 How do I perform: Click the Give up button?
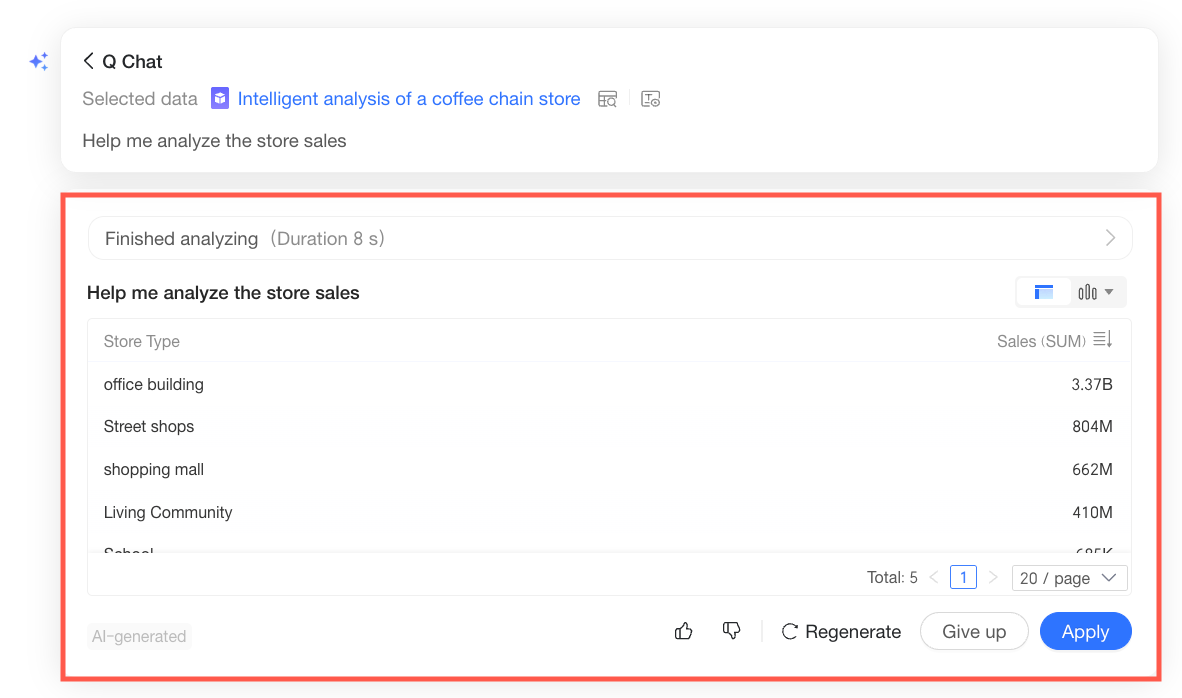pyautogui.click(x=974, y=631)
